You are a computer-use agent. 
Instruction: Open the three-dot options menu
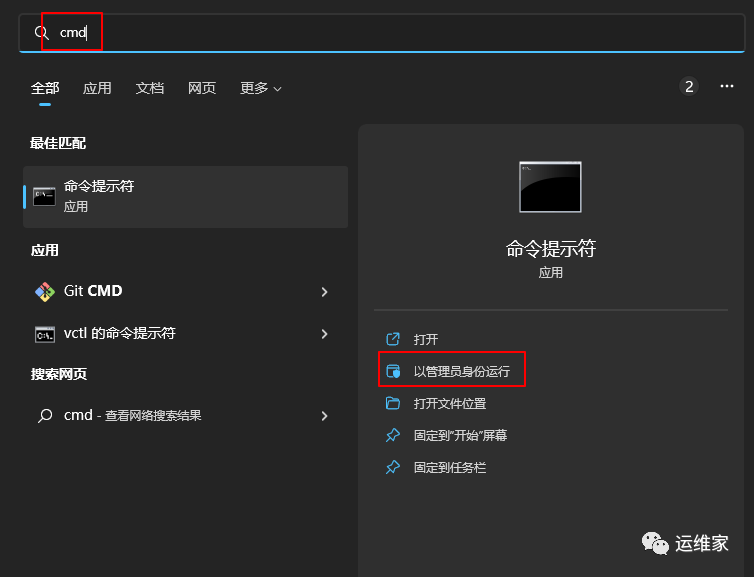727,86
